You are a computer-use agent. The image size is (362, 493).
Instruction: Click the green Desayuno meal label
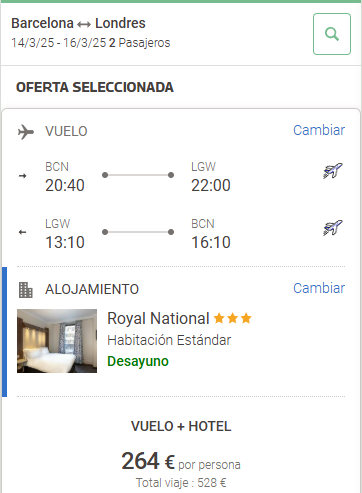138,362
